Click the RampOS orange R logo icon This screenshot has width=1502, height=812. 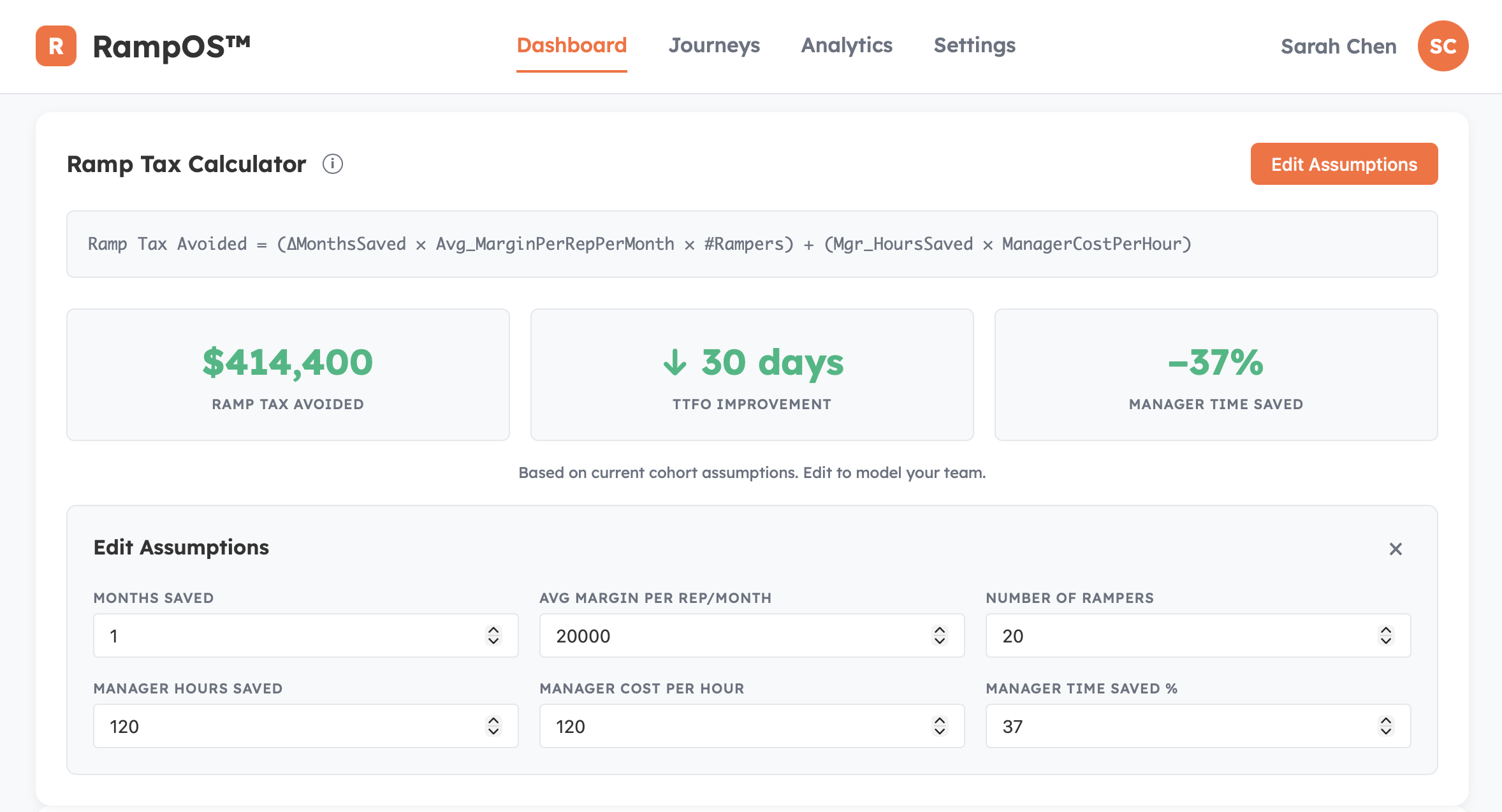pyautogui.click(x=56, y=46)
